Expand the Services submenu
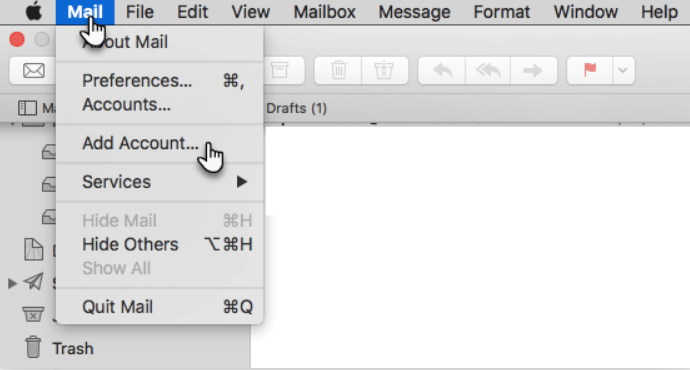This screenshot has width=690, height=370. (x=160, y=182)
